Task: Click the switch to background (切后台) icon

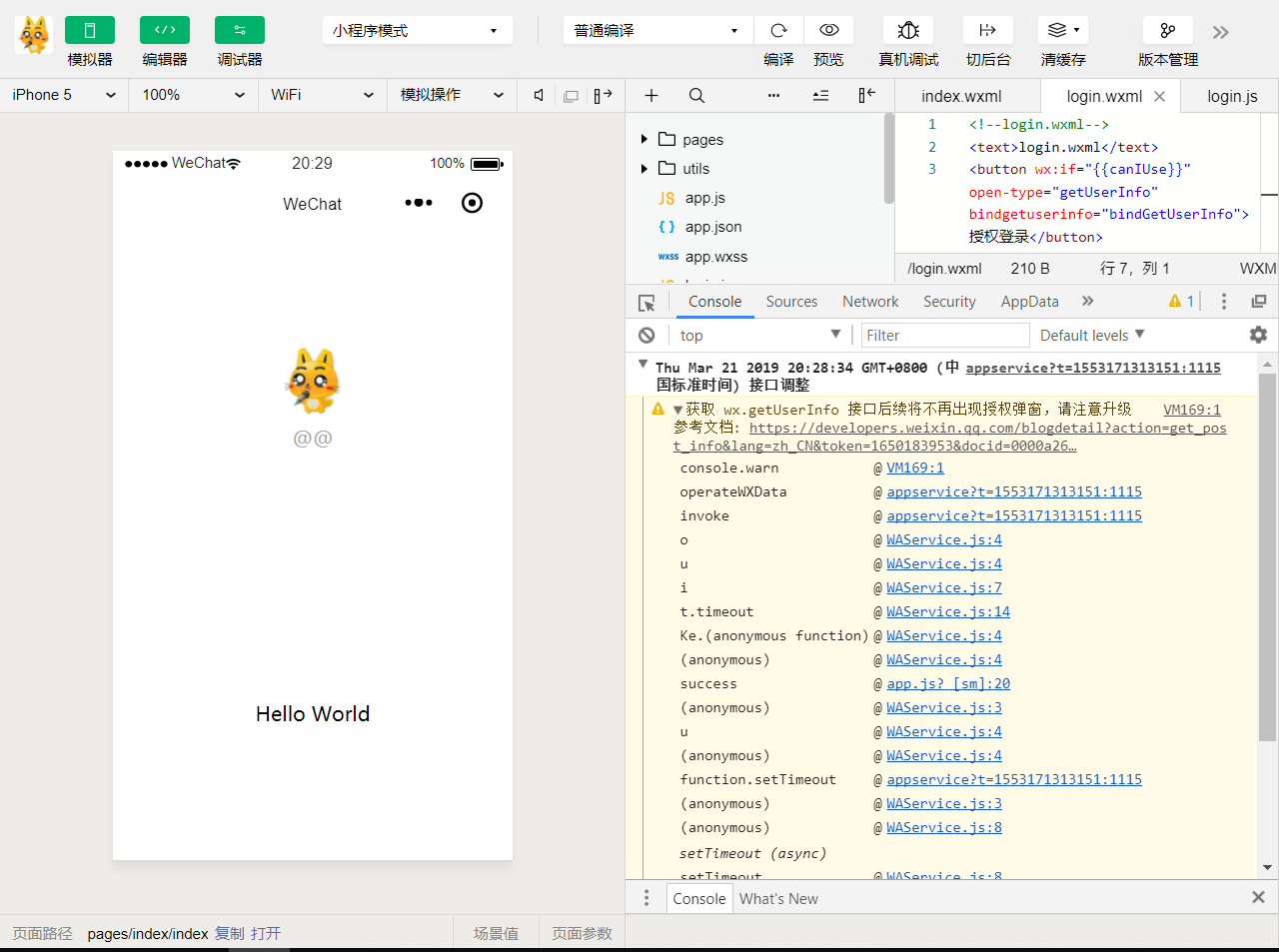Action: pyautogui.click(x=987, y=30)
